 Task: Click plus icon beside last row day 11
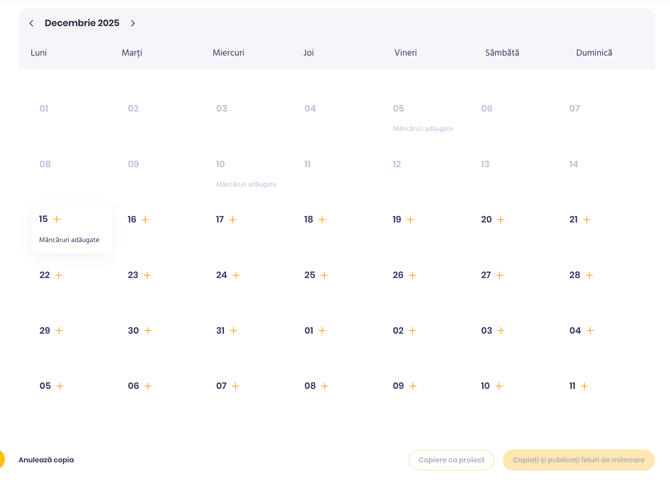584,386
